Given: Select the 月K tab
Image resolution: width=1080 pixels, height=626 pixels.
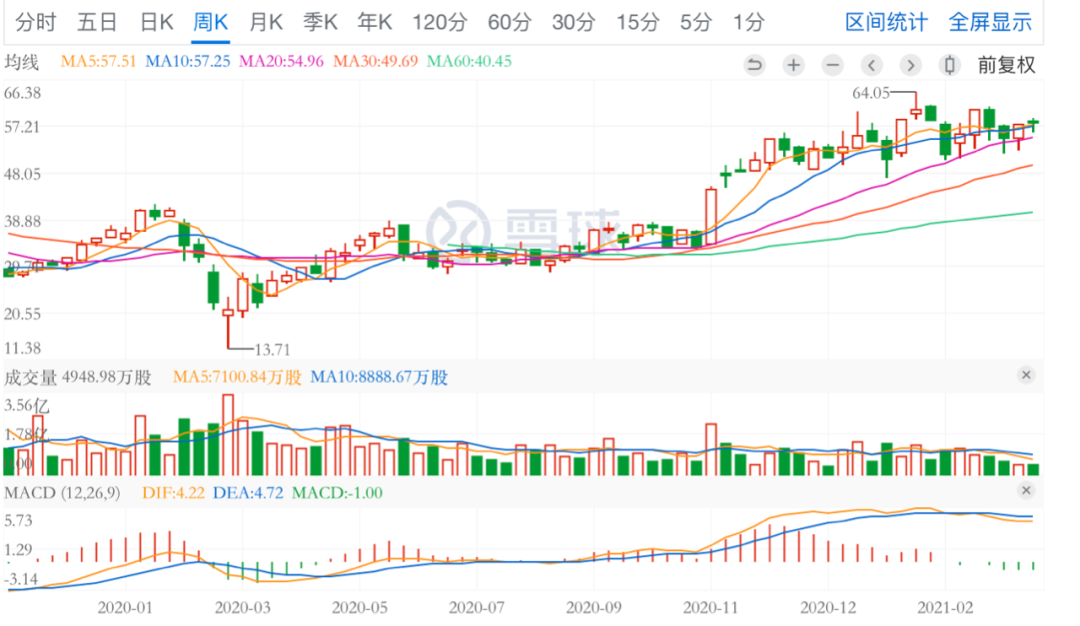Looking at the screenshot, I should click(x=266, y=23).
